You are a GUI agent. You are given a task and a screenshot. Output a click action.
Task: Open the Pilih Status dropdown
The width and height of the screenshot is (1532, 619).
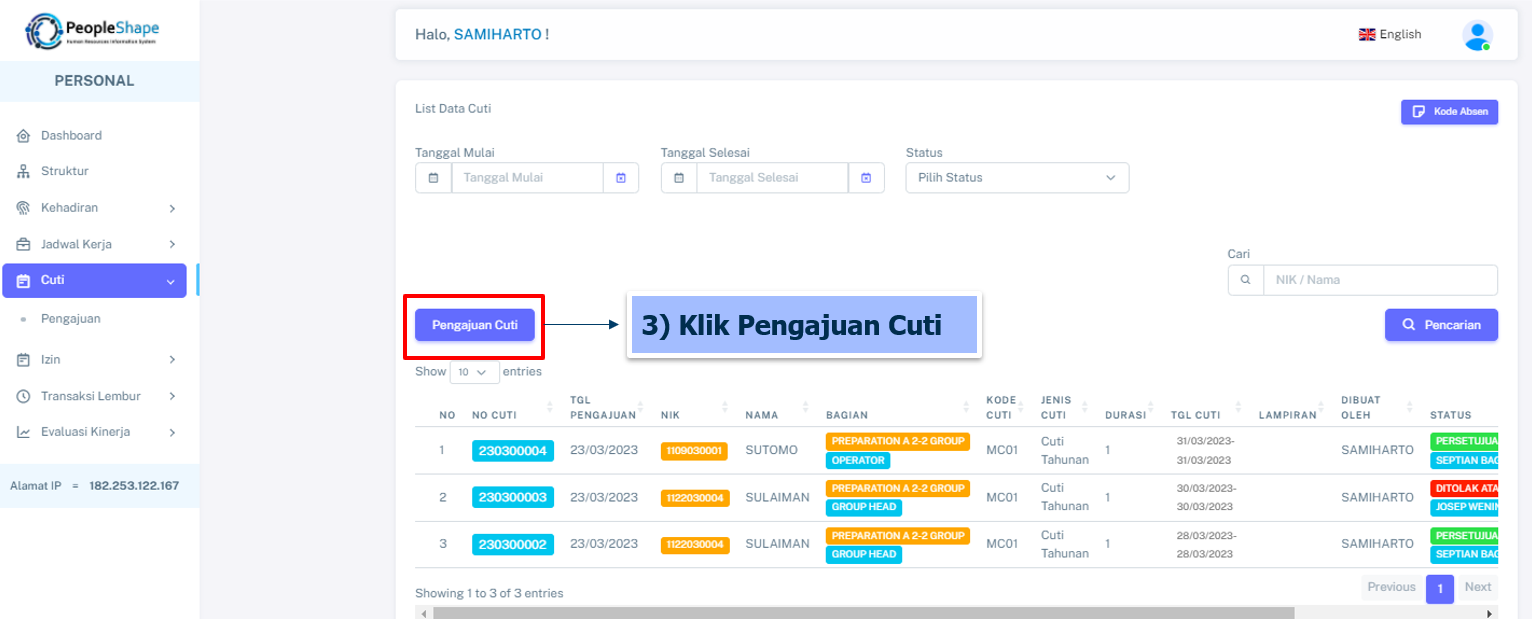point(1016,178)
